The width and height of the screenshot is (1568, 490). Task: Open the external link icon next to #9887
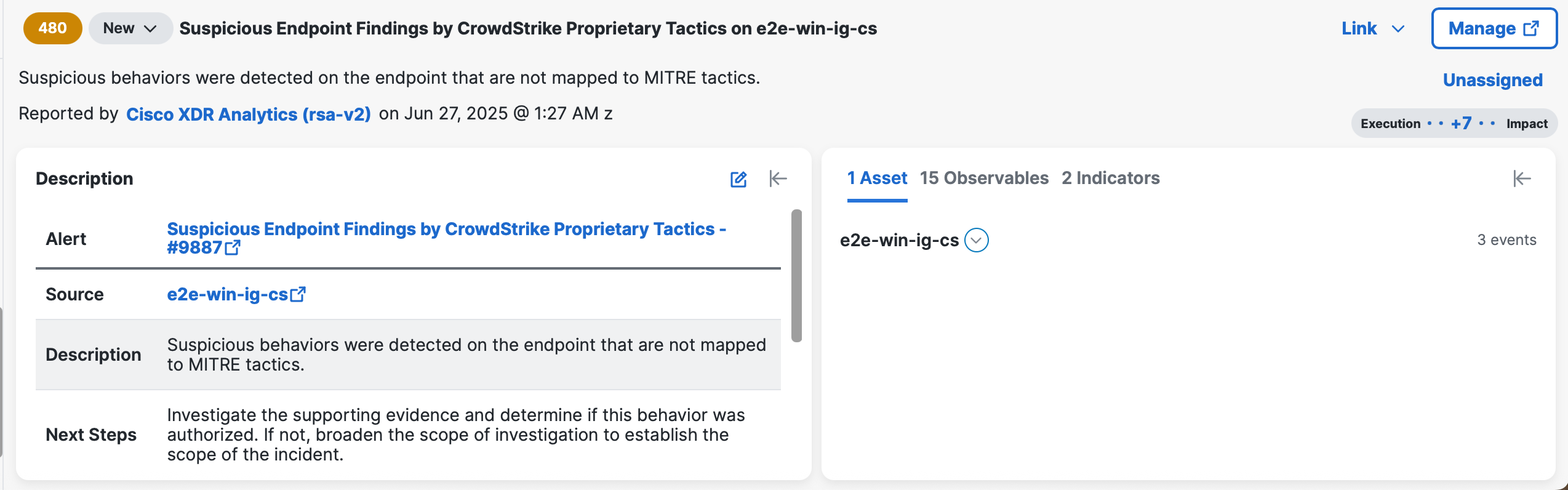[233, 247]
